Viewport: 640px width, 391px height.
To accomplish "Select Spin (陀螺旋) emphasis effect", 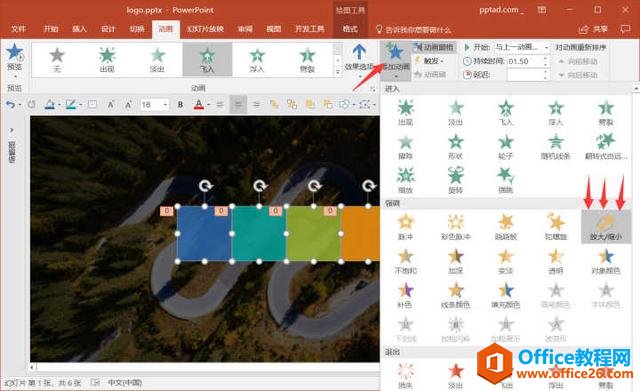I will [x=556, y=227].
